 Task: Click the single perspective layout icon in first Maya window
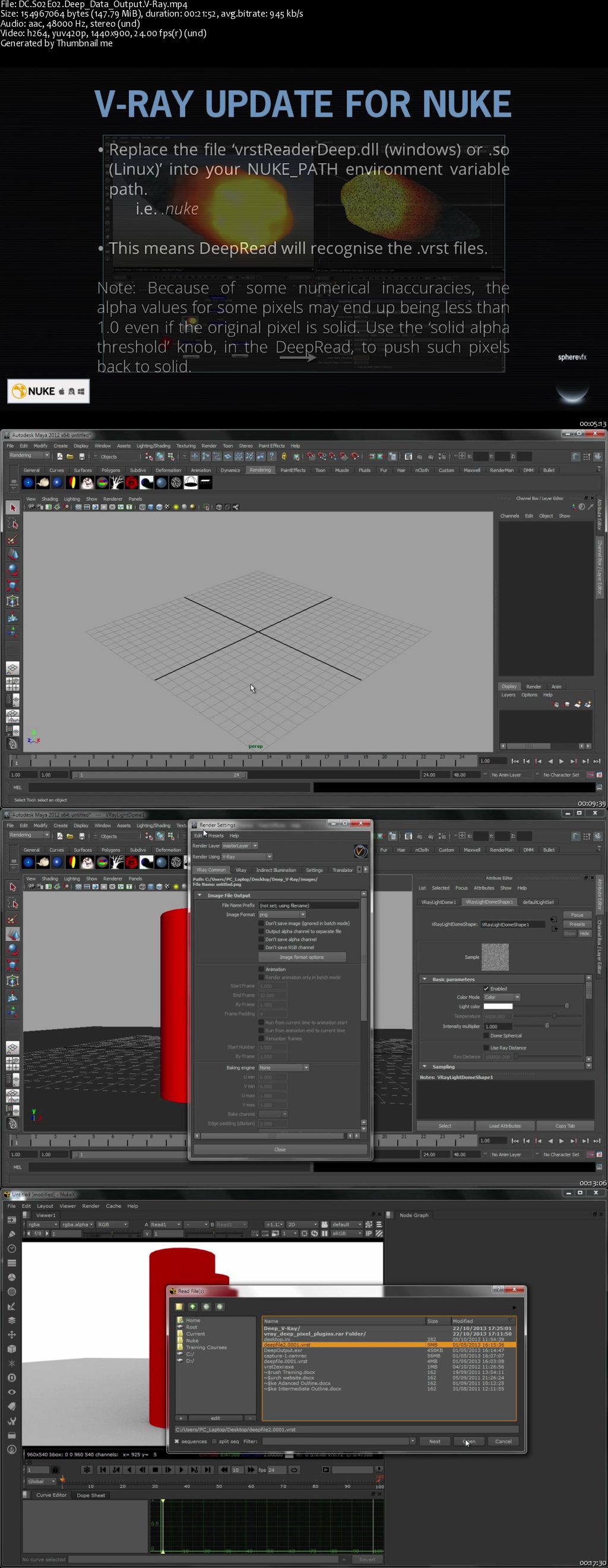tap(13, 669)
